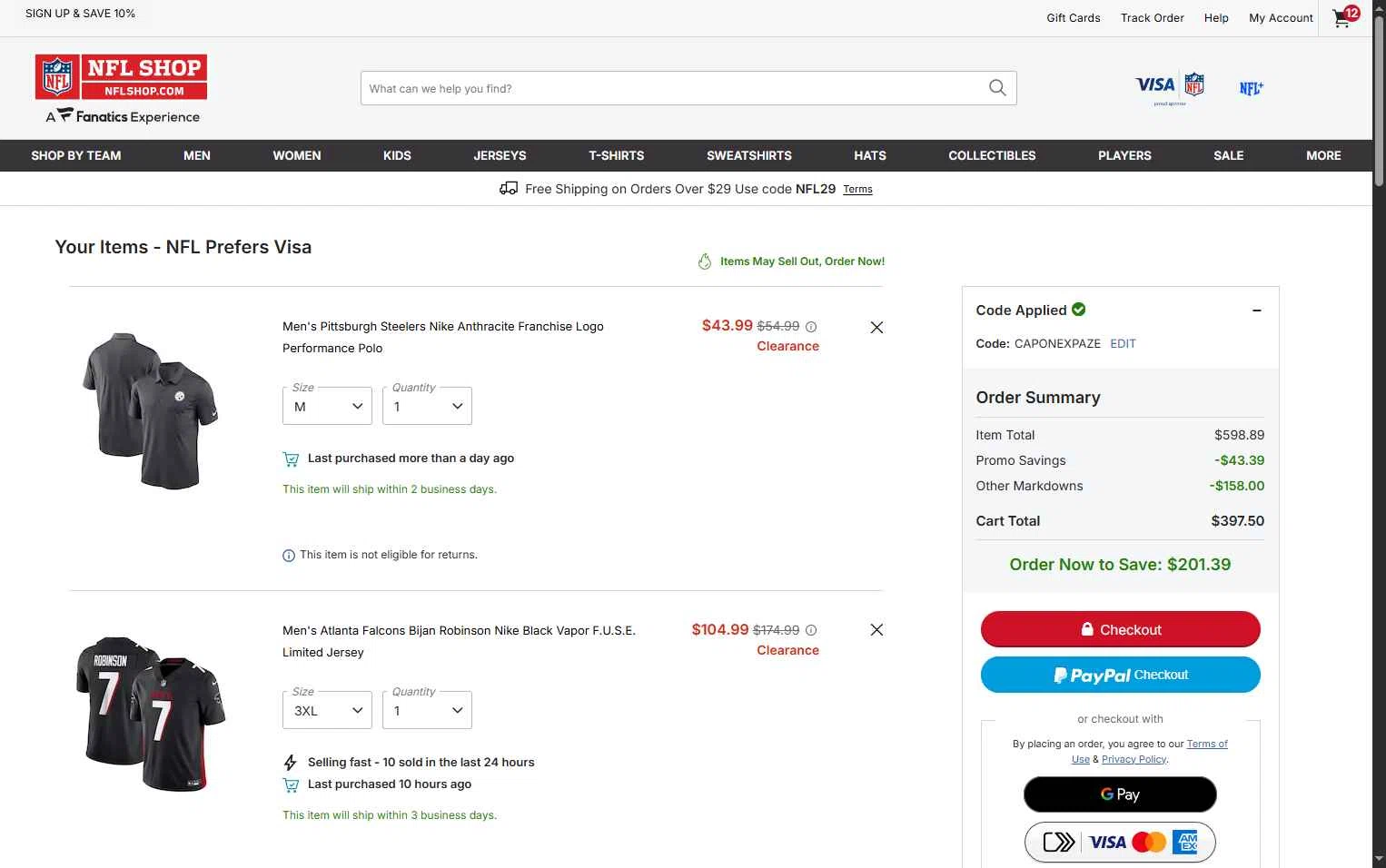Open Steelers Franchise Logo Polo product title
1386x868 pixels.
point(443,337)
